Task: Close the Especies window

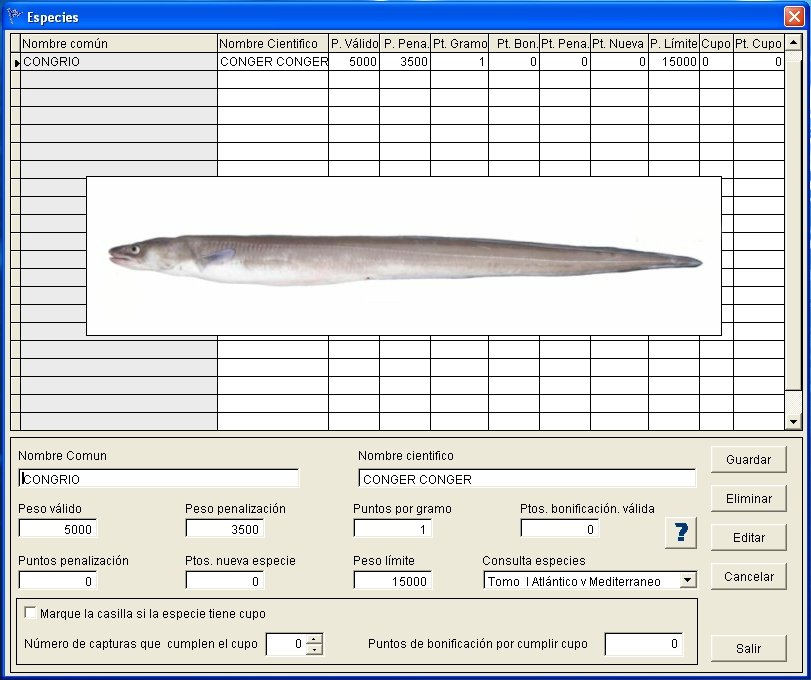Action: pos(792,16)
